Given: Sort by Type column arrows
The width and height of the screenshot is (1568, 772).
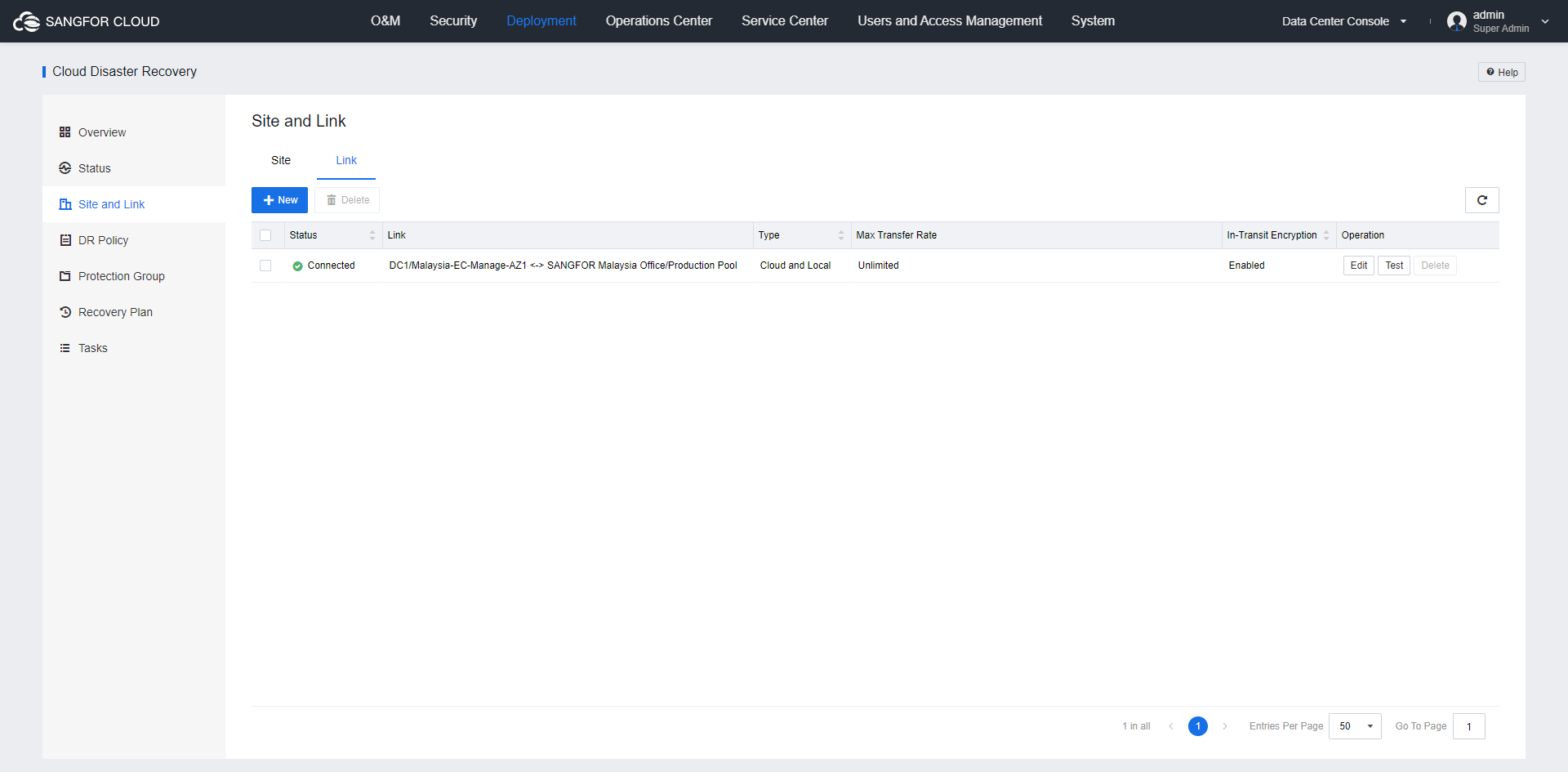Looking at the screenshot, I should [x=841, y=235].
